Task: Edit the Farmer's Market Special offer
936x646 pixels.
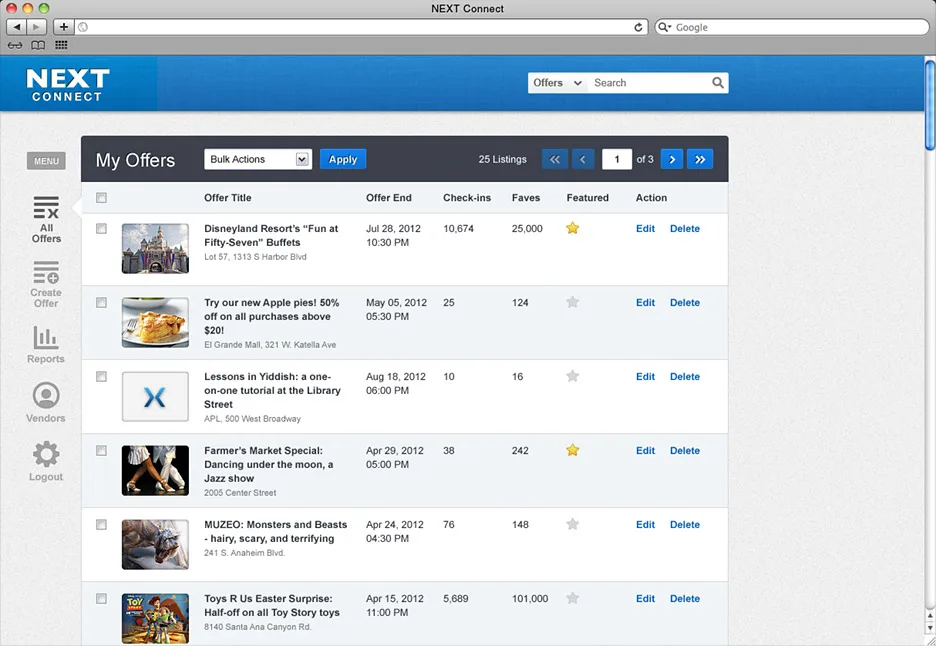Action: coord(645,451)
